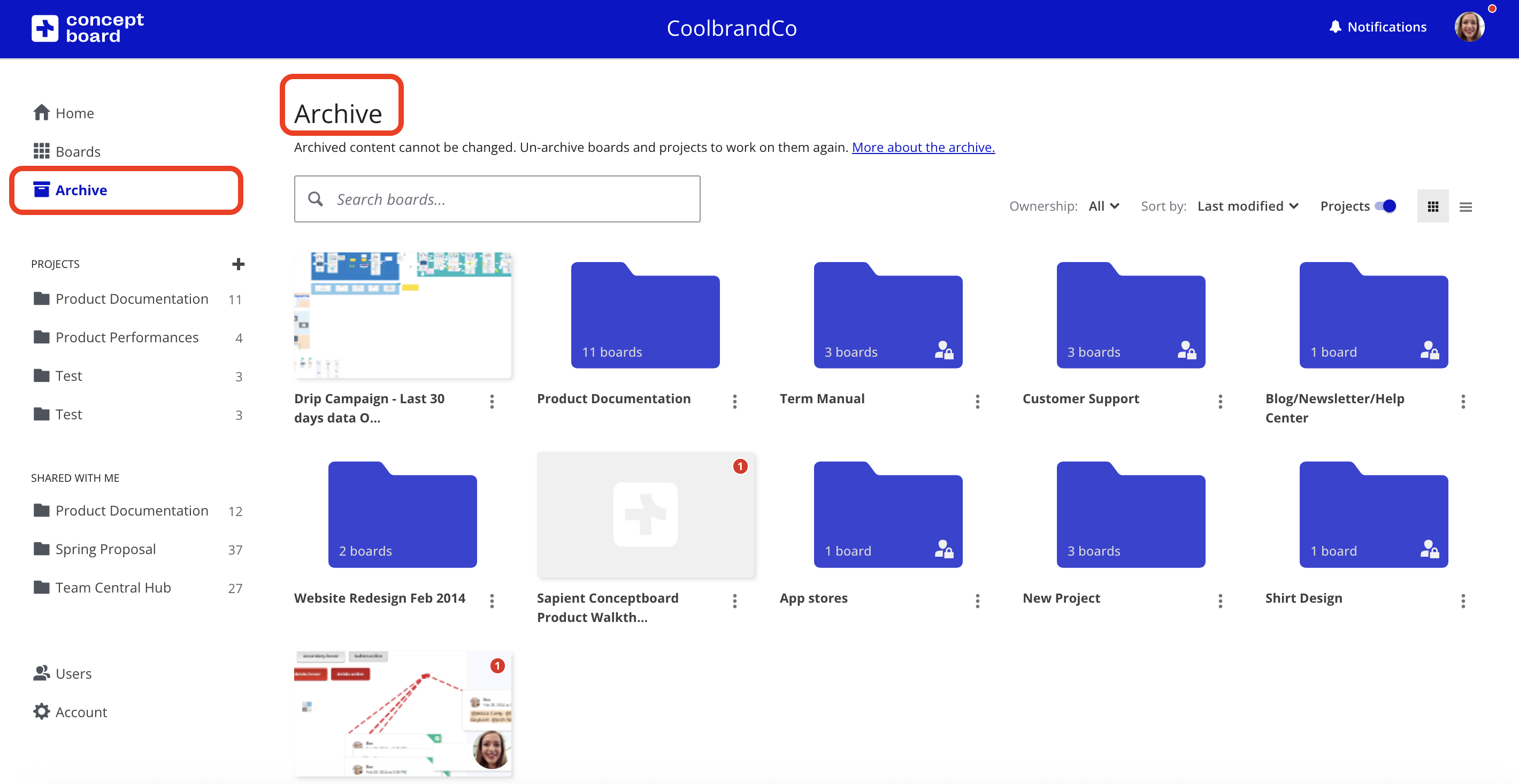This screenshot has height=784, width=1519.
Task: Click the user profile avatar
Action: pos(1469,27)
